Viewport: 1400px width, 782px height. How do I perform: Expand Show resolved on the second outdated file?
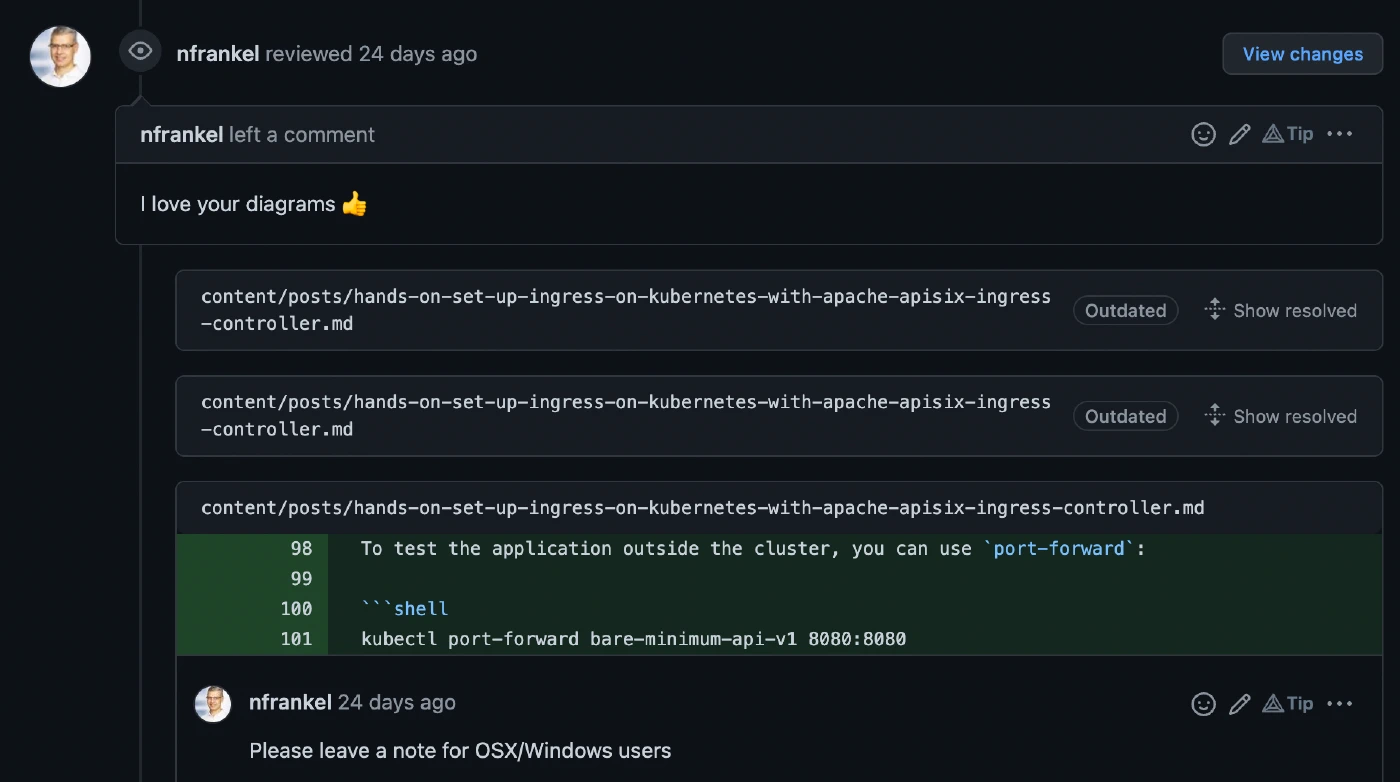(x=1281, y=416)
